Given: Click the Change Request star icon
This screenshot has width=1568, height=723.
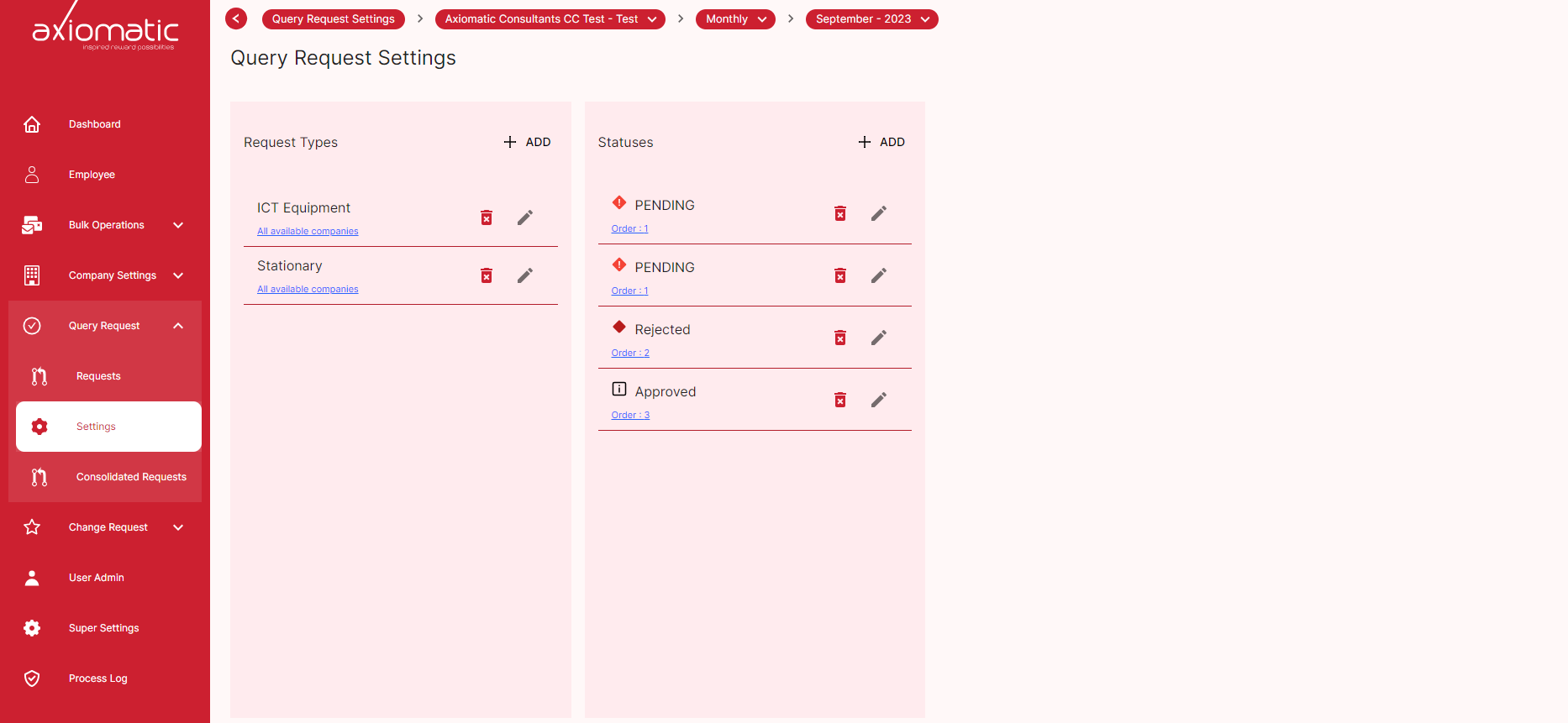Looking at the screenshot, I should tap(32, 527).
